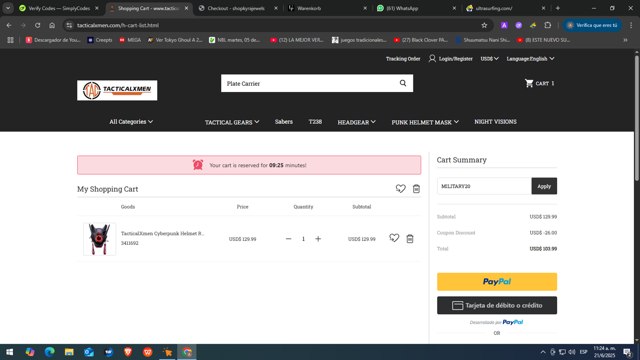The image size is (640, 360).
Task: Click Verifica que eres tú button
Action: (592, 25)
